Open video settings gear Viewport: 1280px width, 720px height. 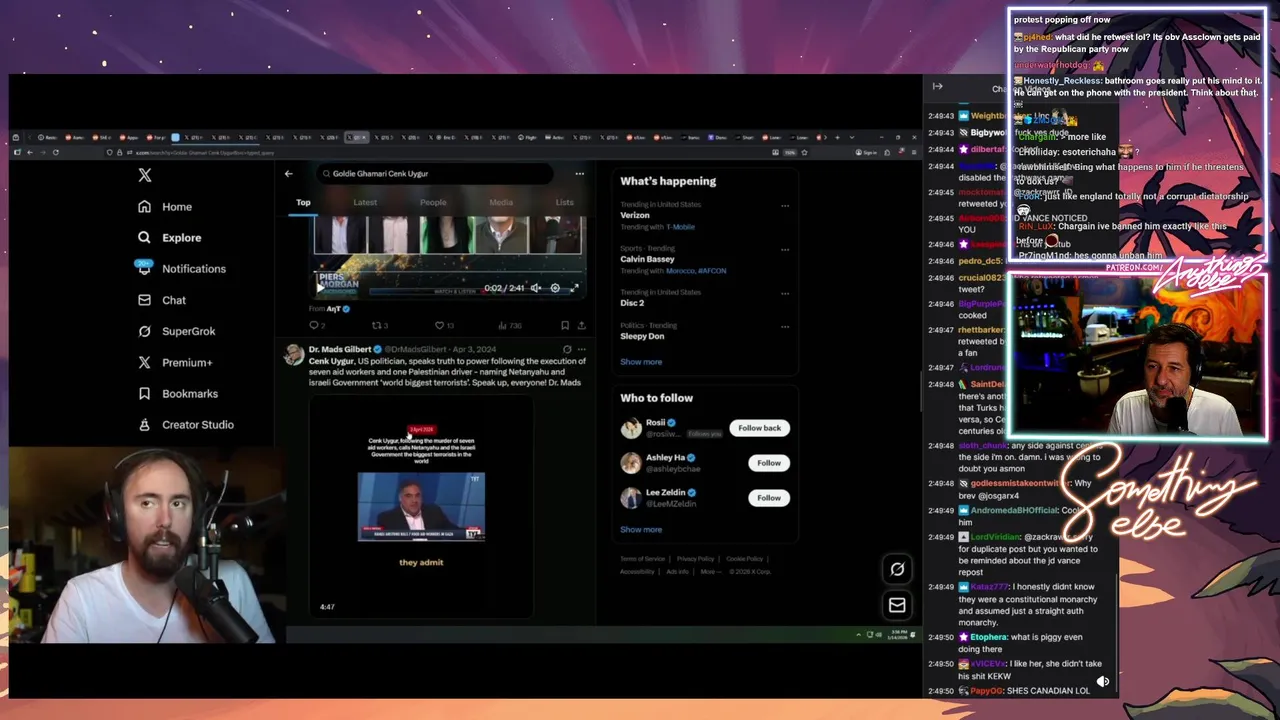[x=555, y=288]
